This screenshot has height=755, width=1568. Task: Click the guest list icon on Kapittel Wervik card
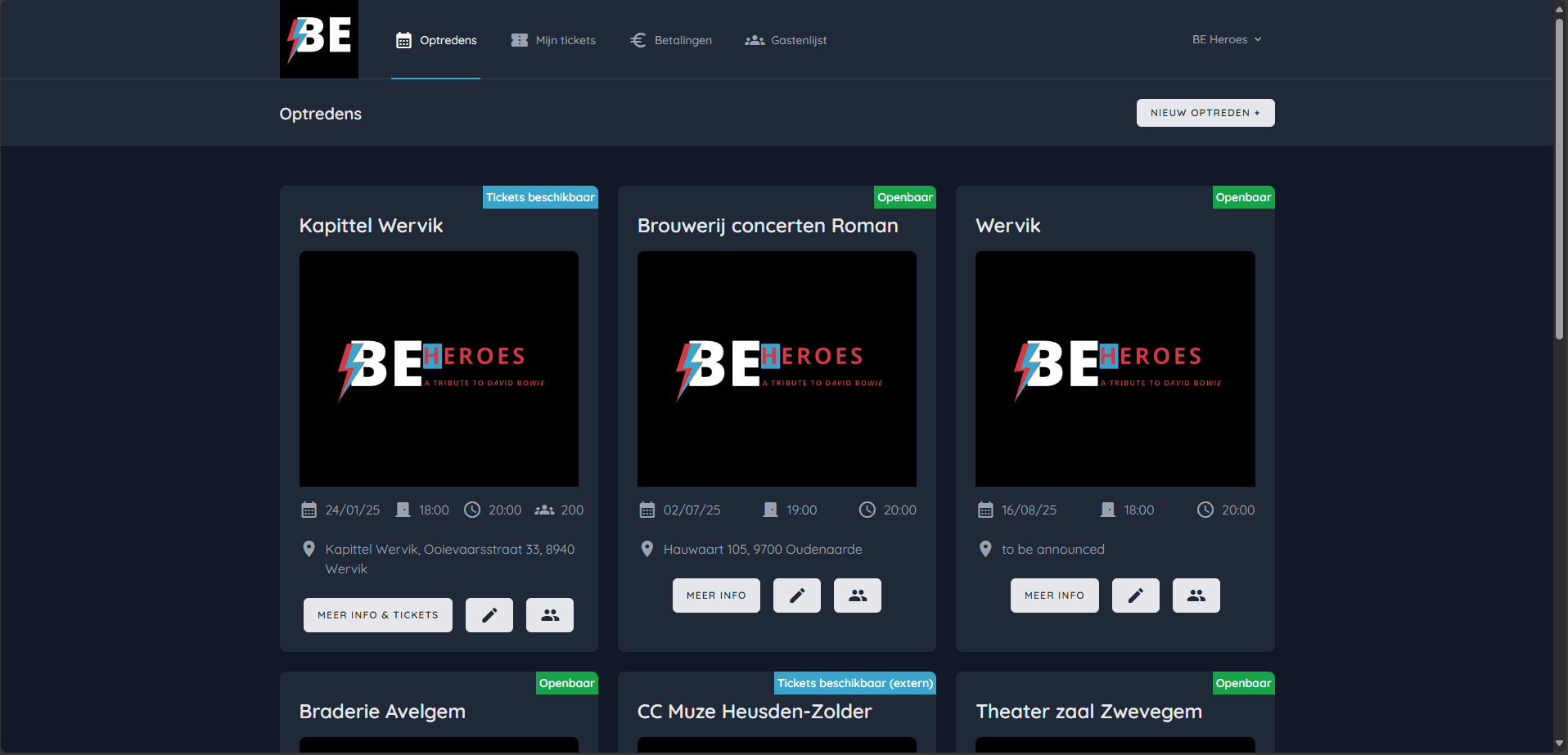tap(549, 614)
